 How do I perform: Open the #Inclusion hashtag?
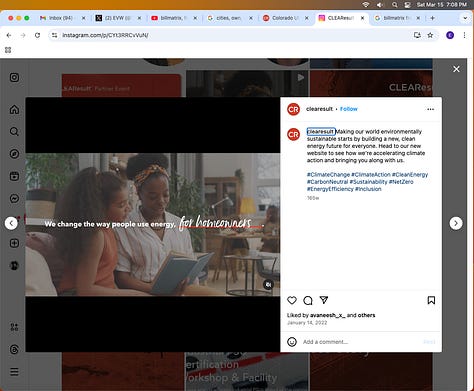[x=368, y=189]
